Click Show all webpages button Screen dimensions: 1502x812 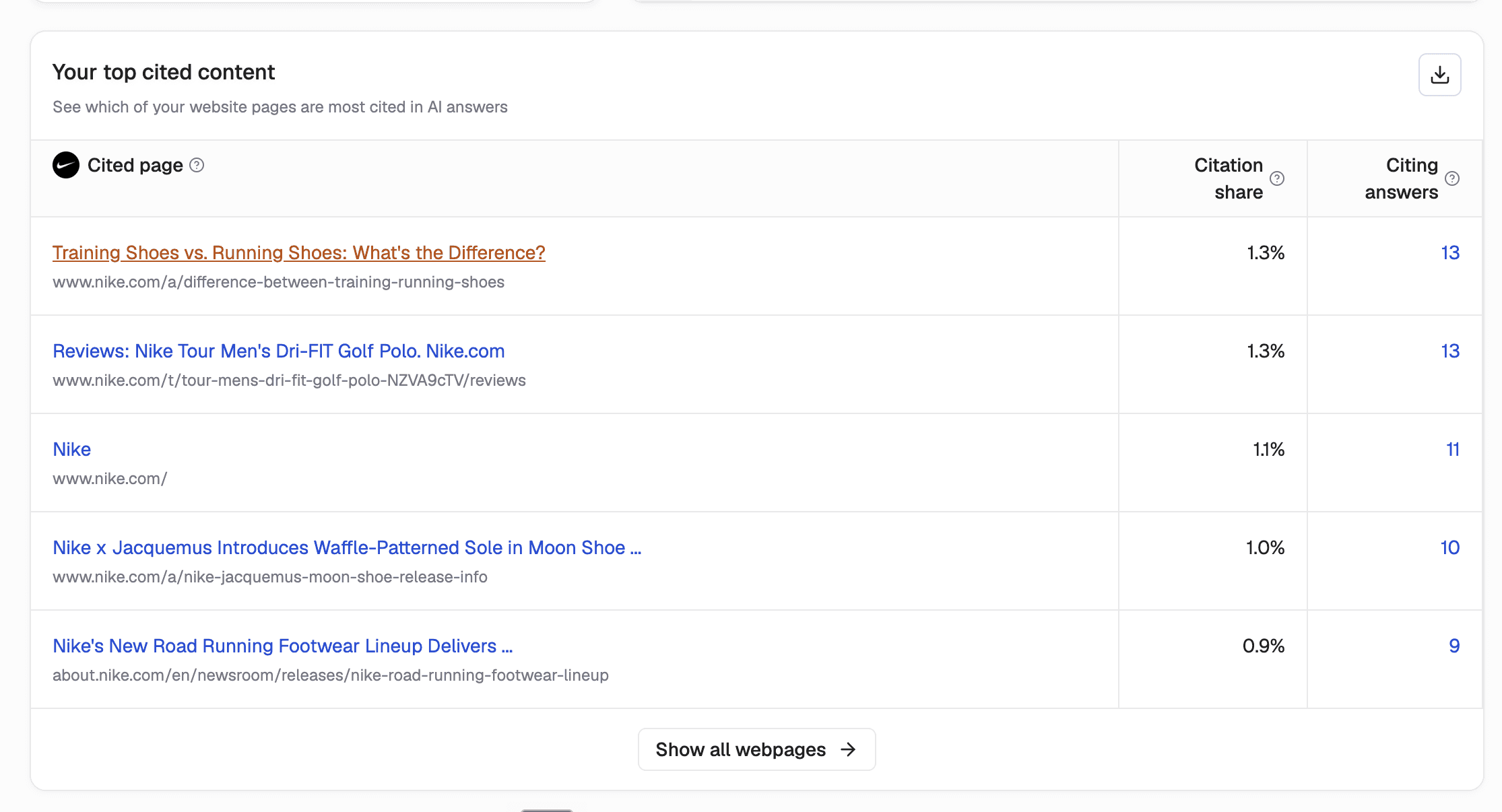tap(756, 749)
